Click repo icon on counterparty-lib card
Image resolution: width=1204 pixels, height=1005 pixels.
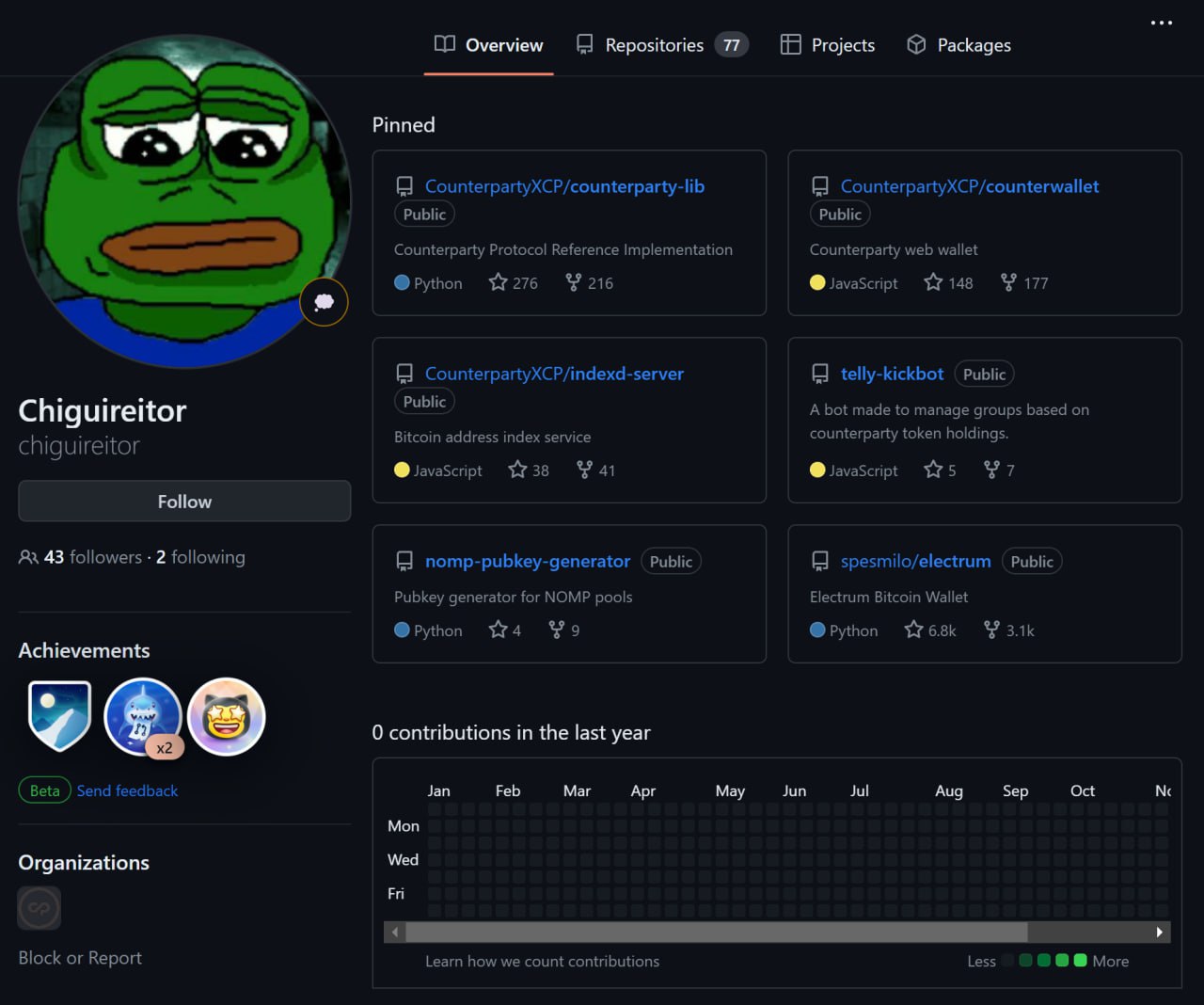(x=404, y=186)
